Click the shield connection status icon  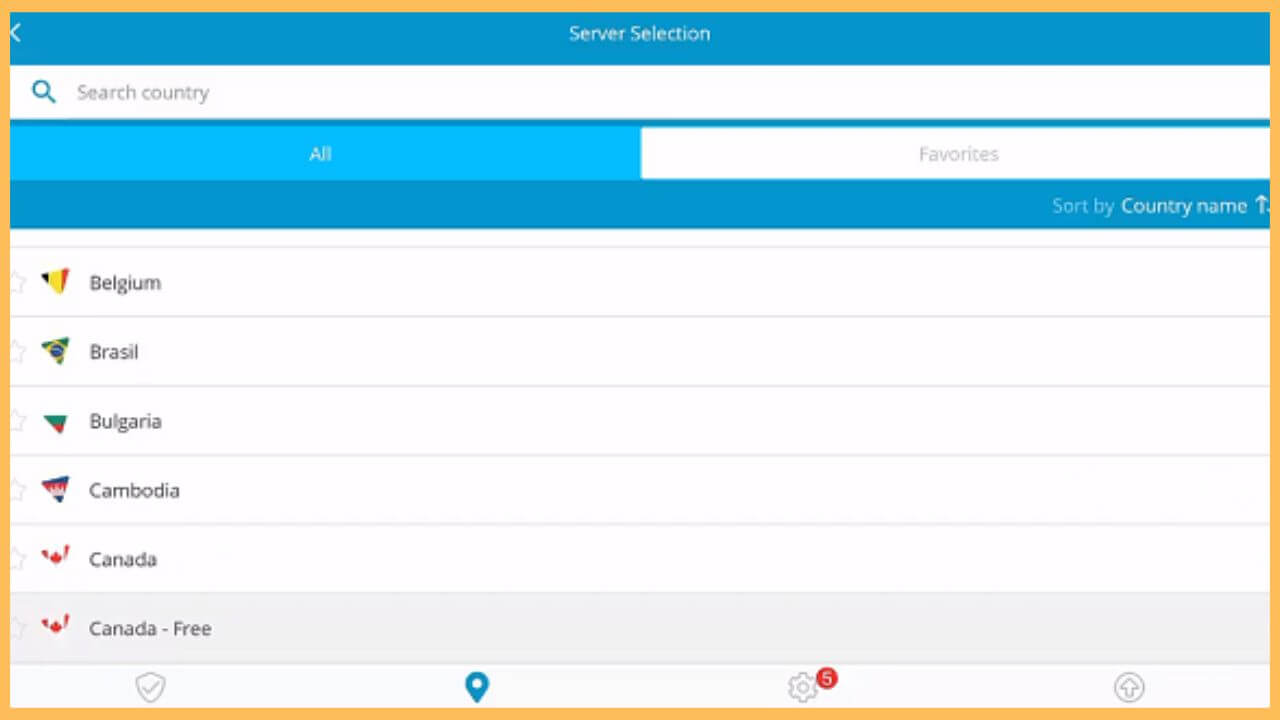[x=150, y=687]
